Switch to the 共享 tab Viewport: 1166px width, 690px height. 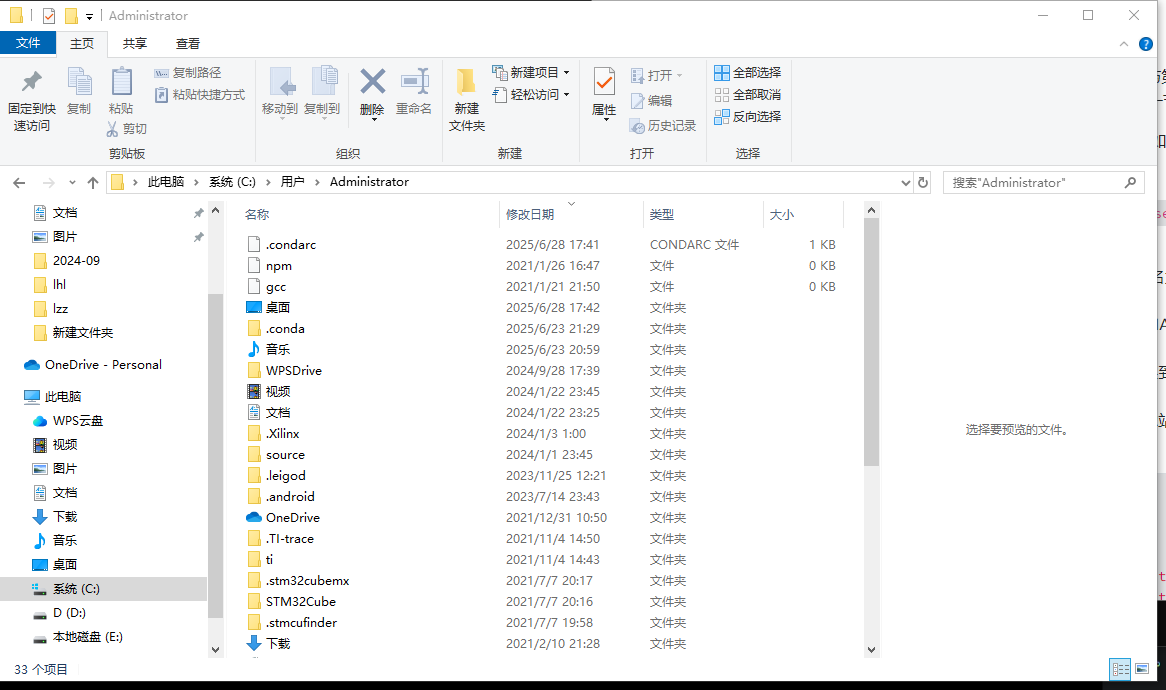coord(135,44)
